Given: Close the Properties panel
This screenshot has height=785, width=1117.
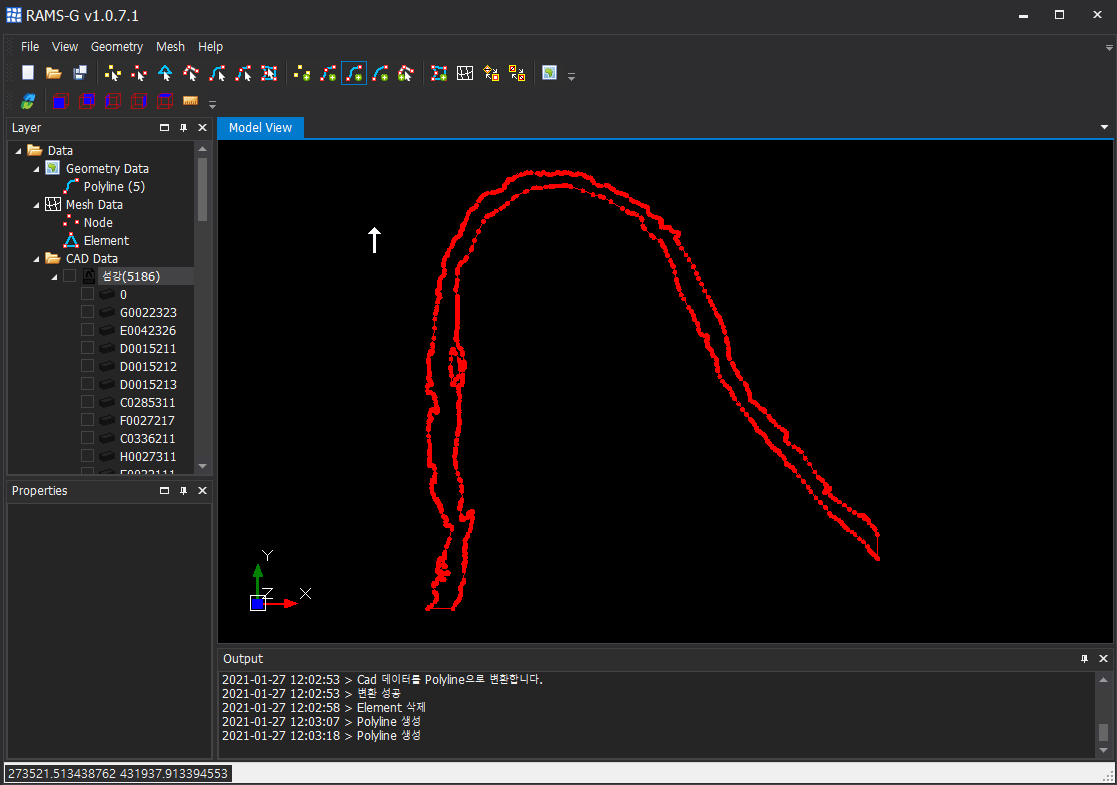Looking at the screenshot, I should tap(202, 491).
